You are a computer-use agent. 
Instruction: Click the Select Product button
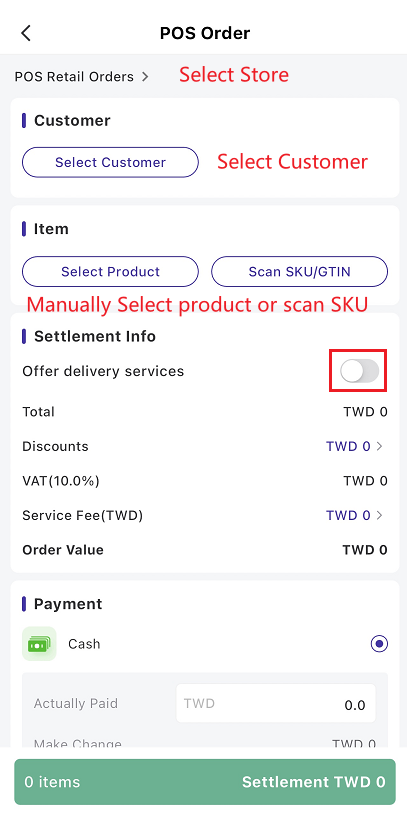point(110,272)
